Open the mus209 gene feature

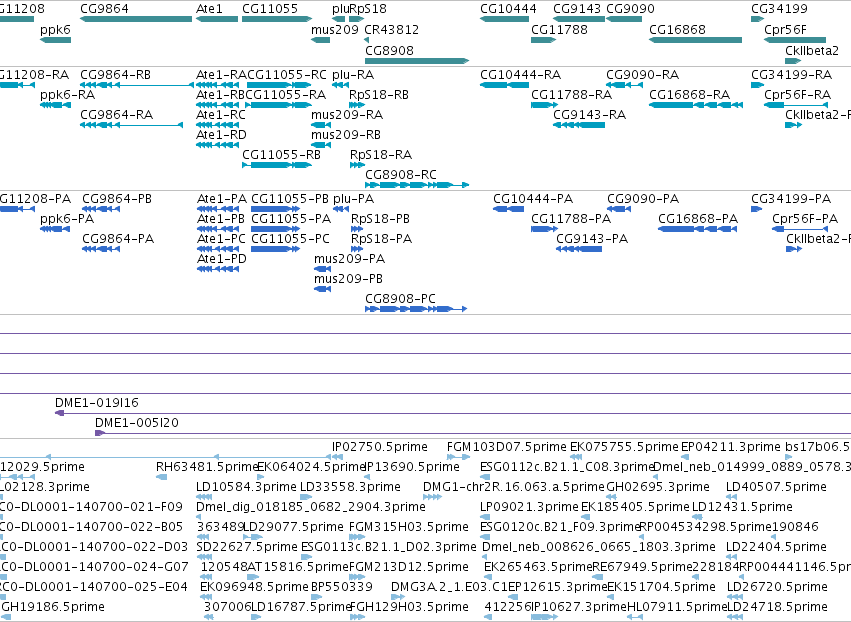pyautogui.click(x=320, y=40)
